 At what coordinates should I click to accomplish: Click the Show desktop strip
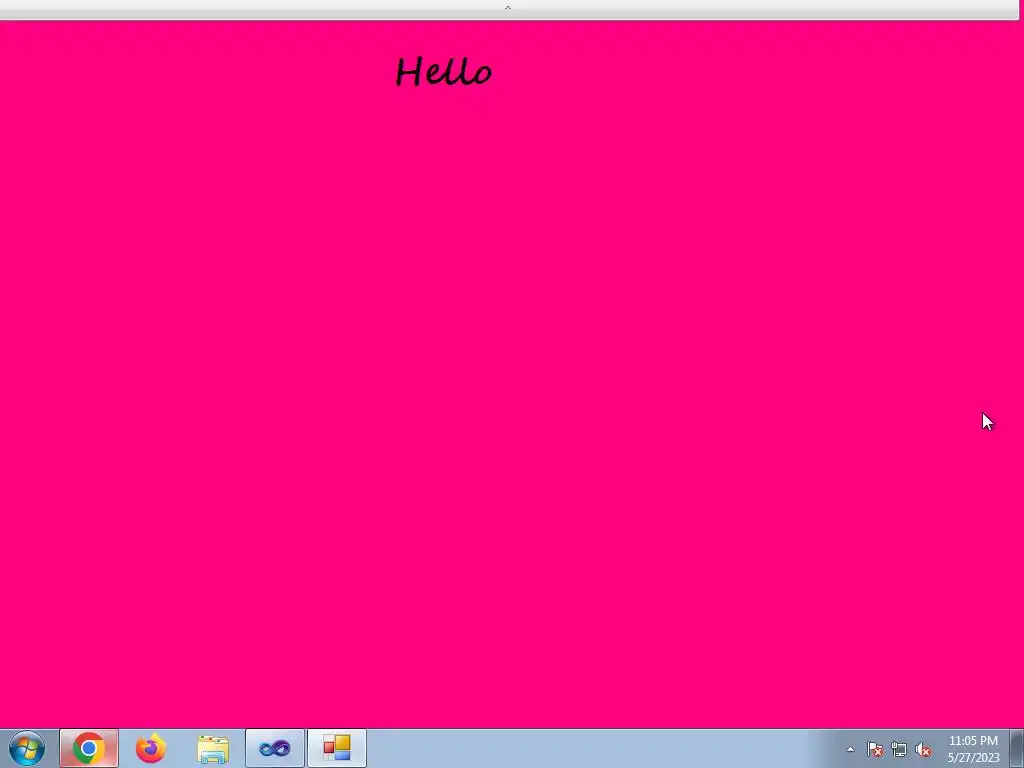pos(1017,748)
